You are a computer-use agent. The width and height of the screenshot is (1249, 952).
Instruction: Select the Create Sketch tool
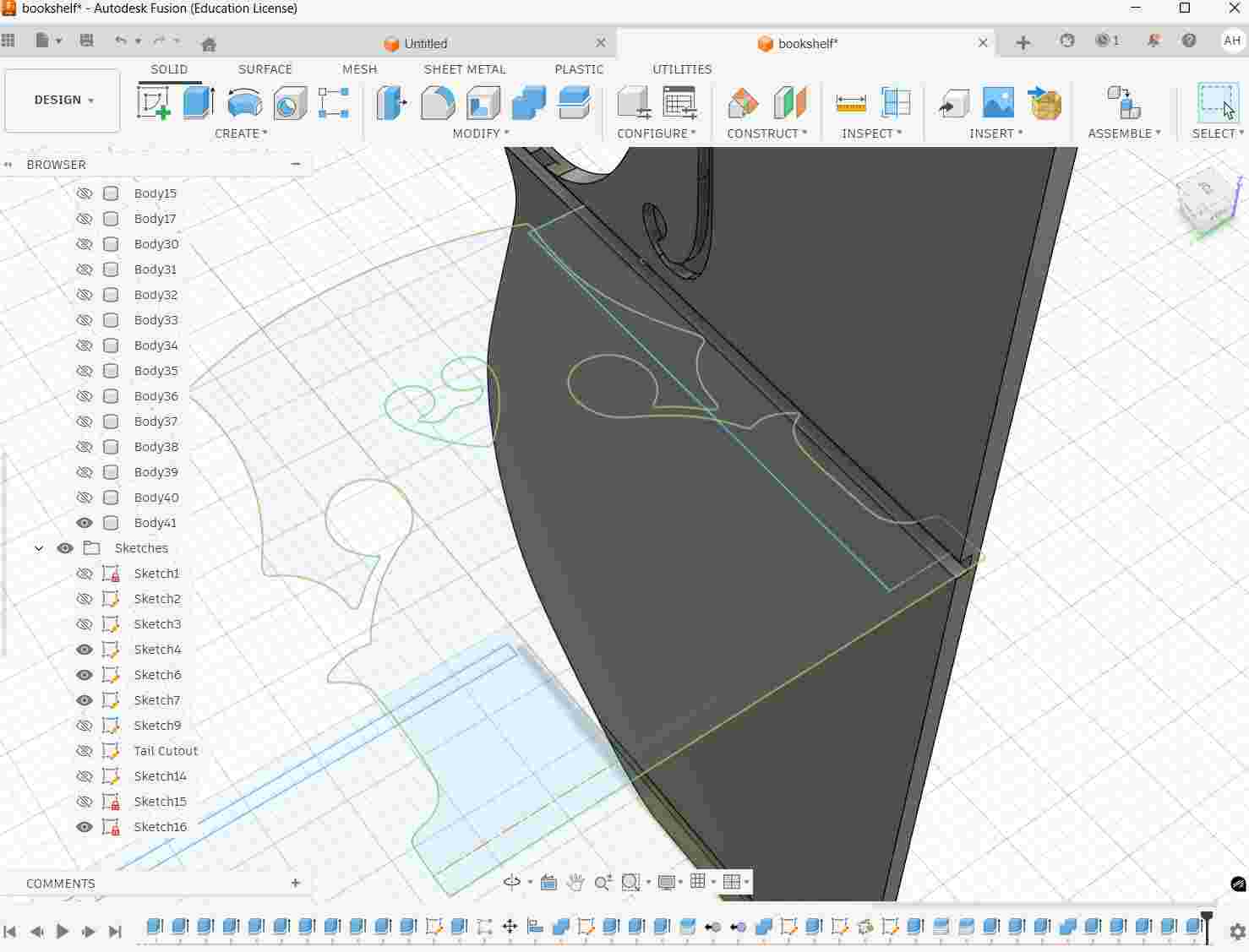point(154,103)
